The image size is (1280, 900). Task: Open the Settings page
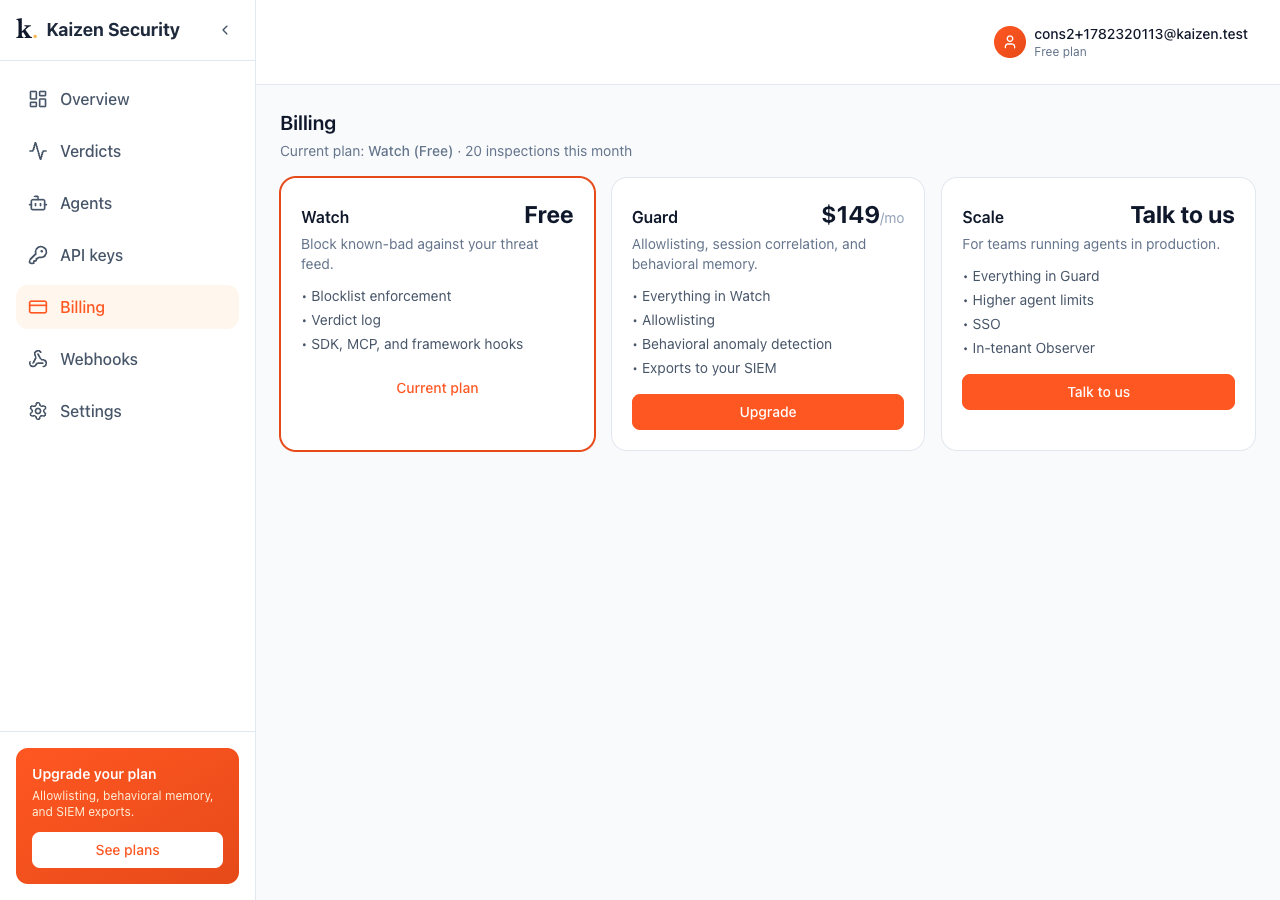tap(127, 411)
